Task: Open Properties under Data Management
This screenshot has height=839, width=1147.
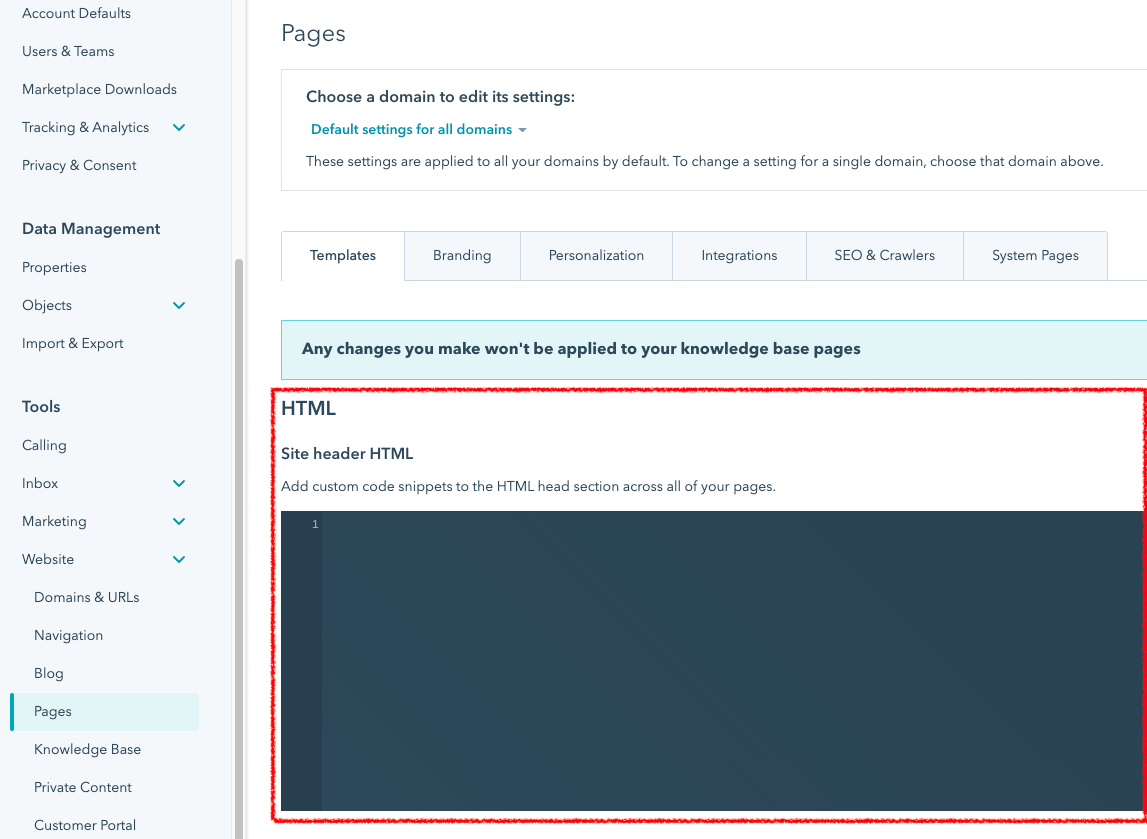Action: click(54, 267)
